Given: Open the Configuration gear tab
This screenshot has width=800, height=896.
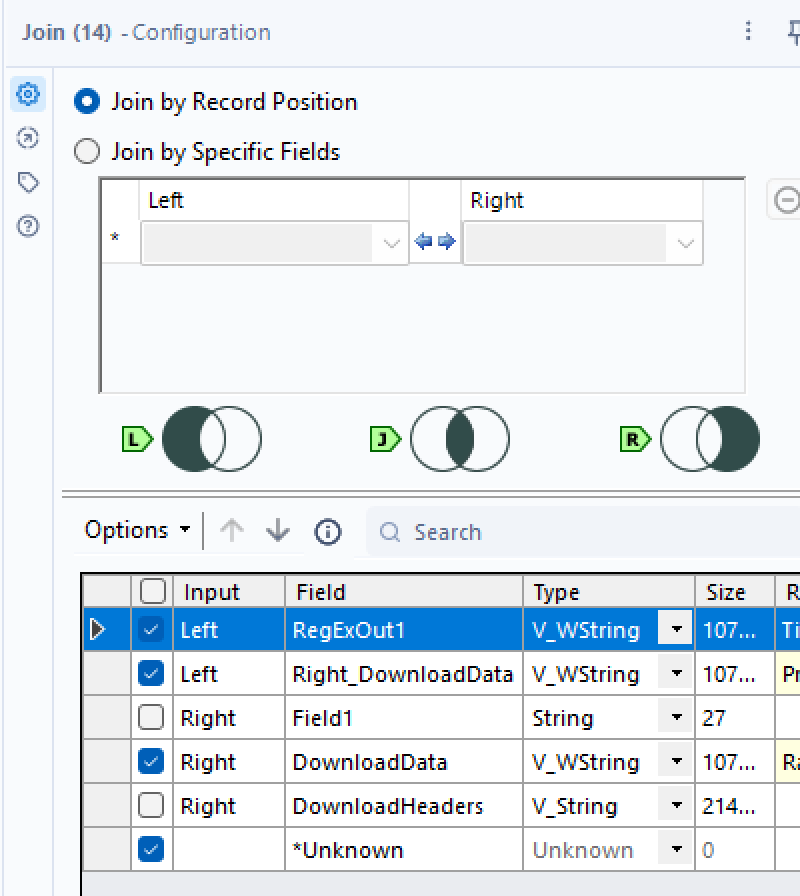Looking at the screenshot, I should point(27,94).
